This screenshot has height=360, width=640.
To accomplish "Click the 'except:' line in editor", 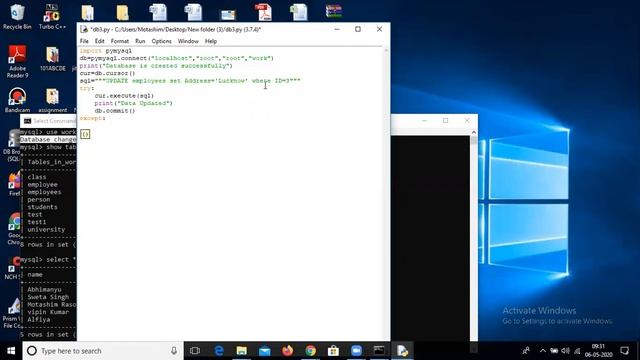I will [92, 118].
